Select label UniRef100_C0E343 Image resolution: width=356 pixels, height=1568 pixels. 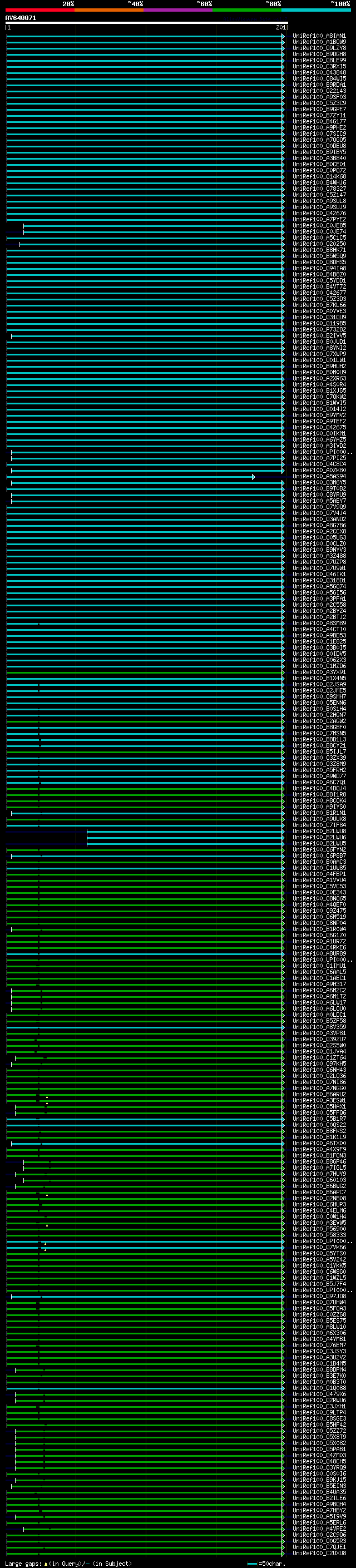(319, 892)
